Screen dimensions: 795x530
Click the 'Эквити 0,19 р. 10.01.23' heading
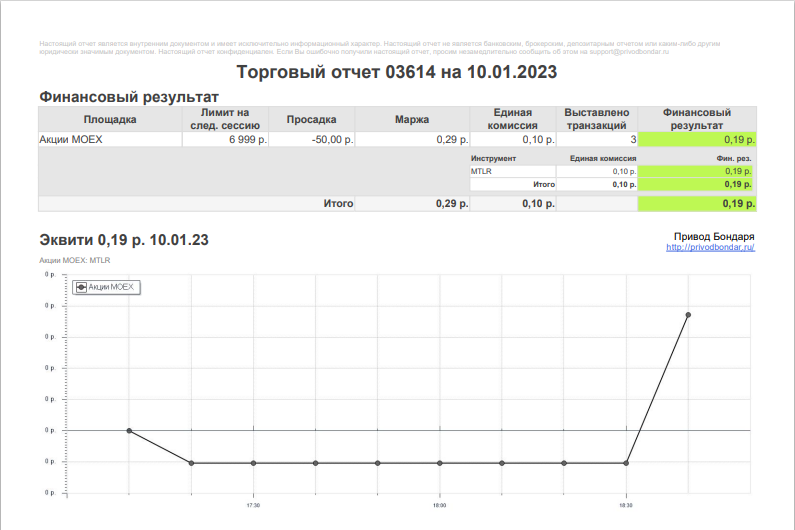coord(124,239)
